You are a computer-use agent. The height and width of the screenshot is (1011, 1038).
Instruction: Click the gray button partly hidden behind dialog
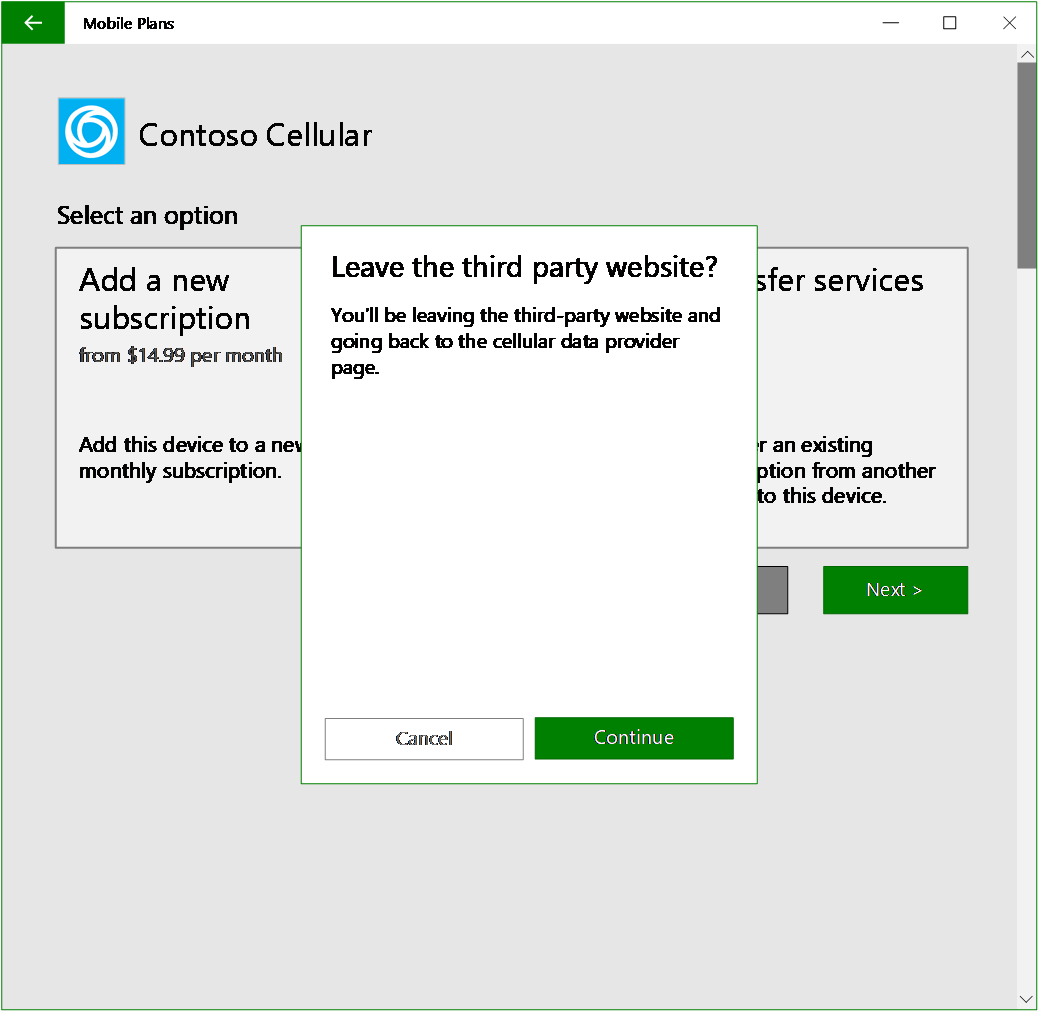tap(773, 589)
